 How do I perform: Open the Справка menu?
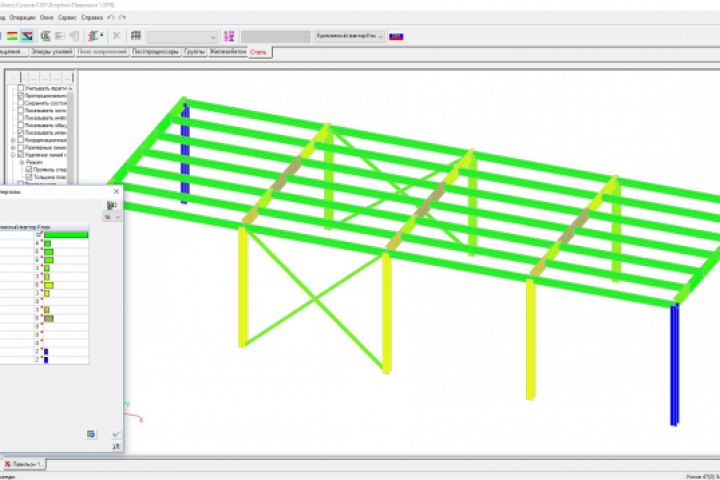pos(92,17)
